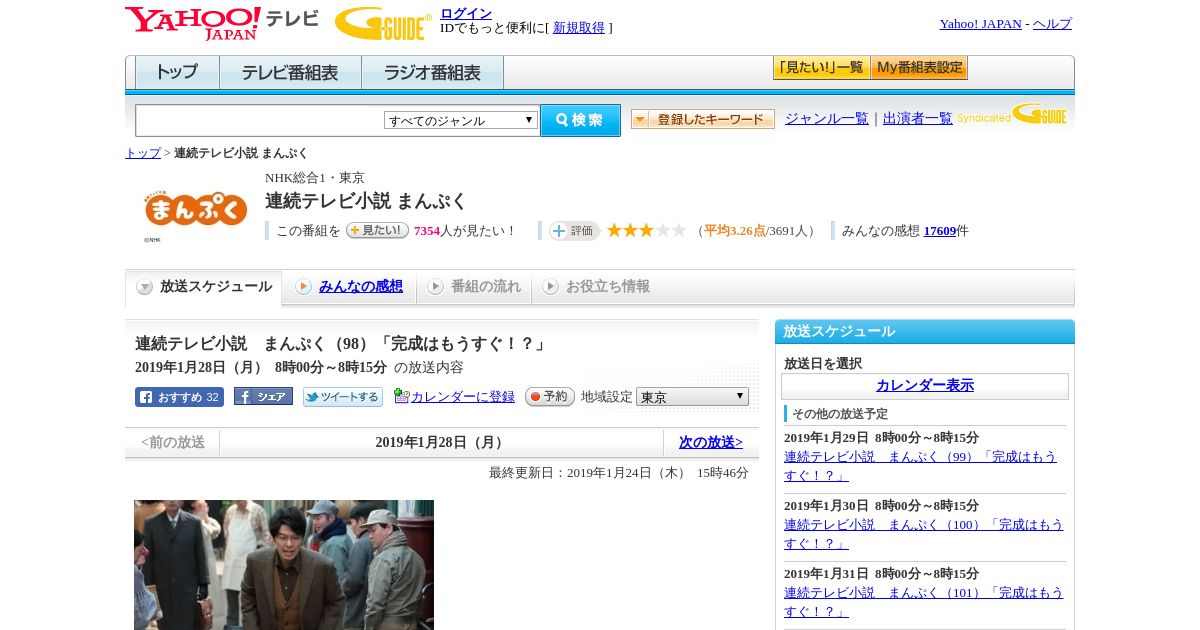Select the お役立ち情報 tab
The image size is (1200, 630).
pos(596,287)
